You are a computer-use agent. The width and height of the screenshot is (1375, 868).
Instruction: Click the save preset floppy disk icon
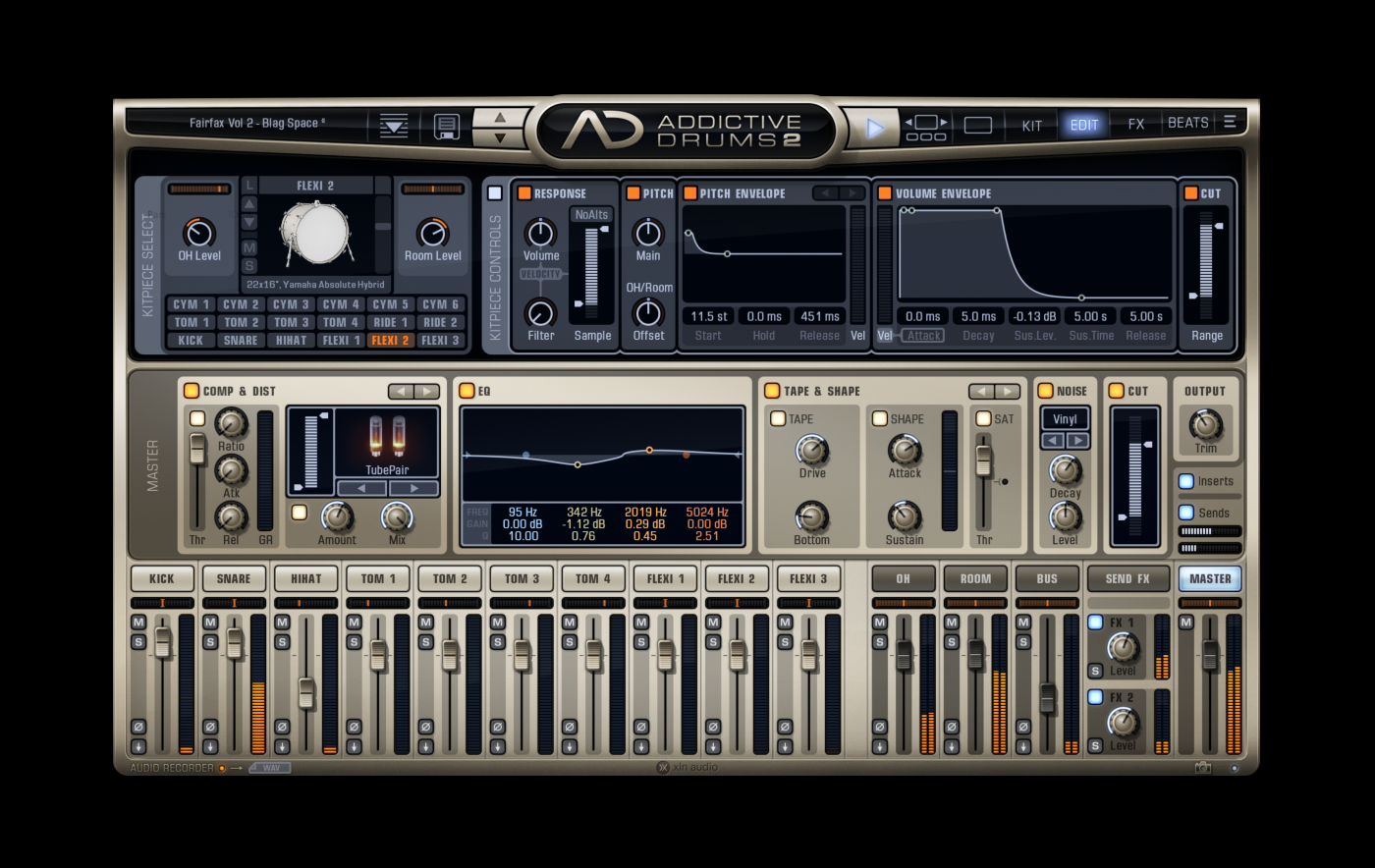tap(447, 126)
